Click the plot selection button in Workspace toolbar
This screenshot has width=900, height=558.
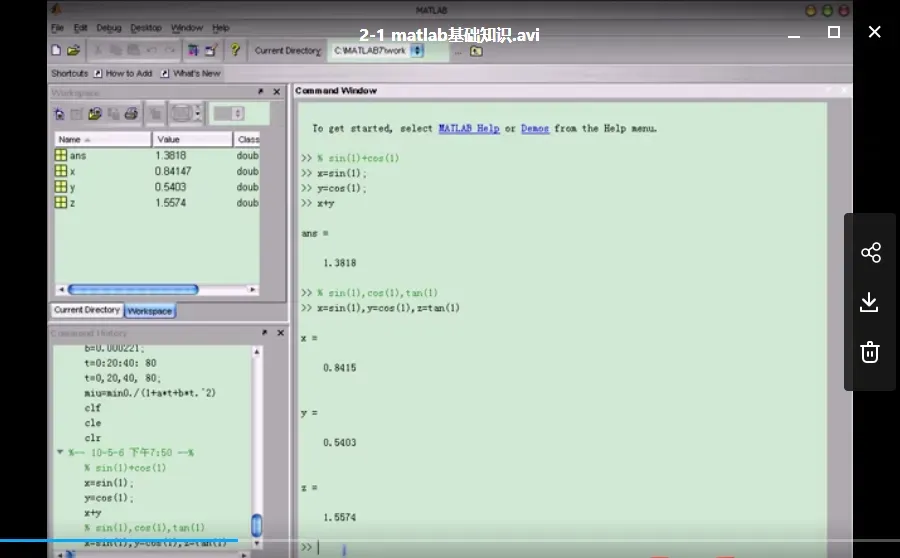point(181,114)
